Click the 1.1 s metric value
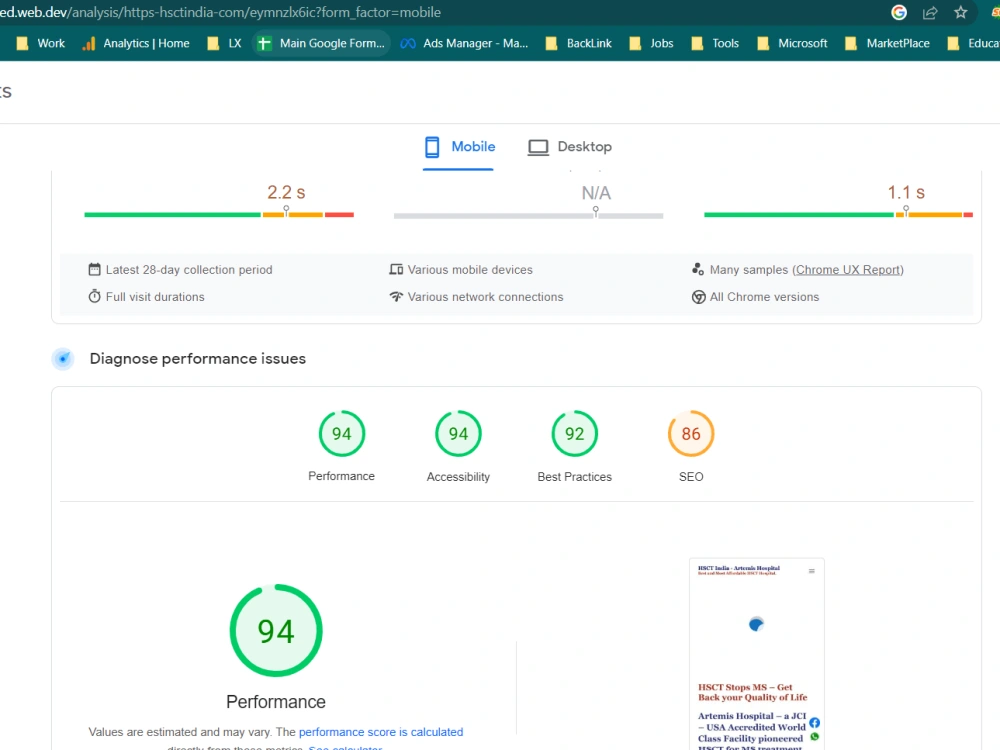 point(906,192)
